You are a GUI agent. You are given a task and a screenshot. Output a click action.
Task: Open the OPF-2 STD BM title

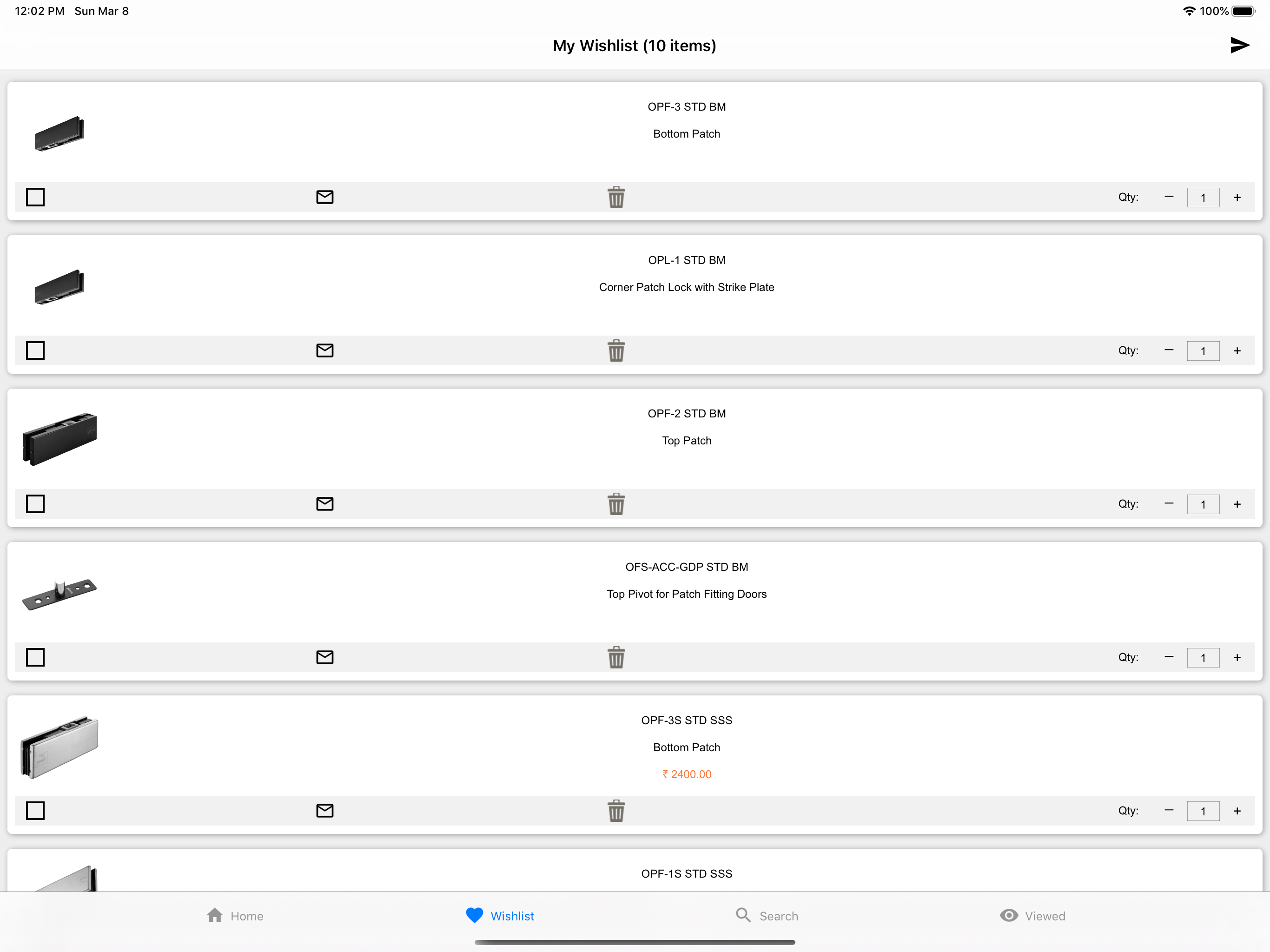point(687,413)
